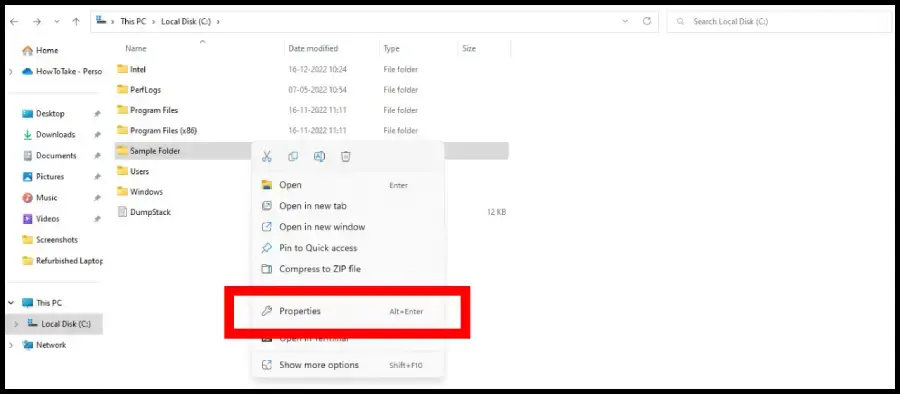Click This PC in the address breadcrumb
Image resolution: width=900 pixels, height=394 pixels.
click(133, 21)
